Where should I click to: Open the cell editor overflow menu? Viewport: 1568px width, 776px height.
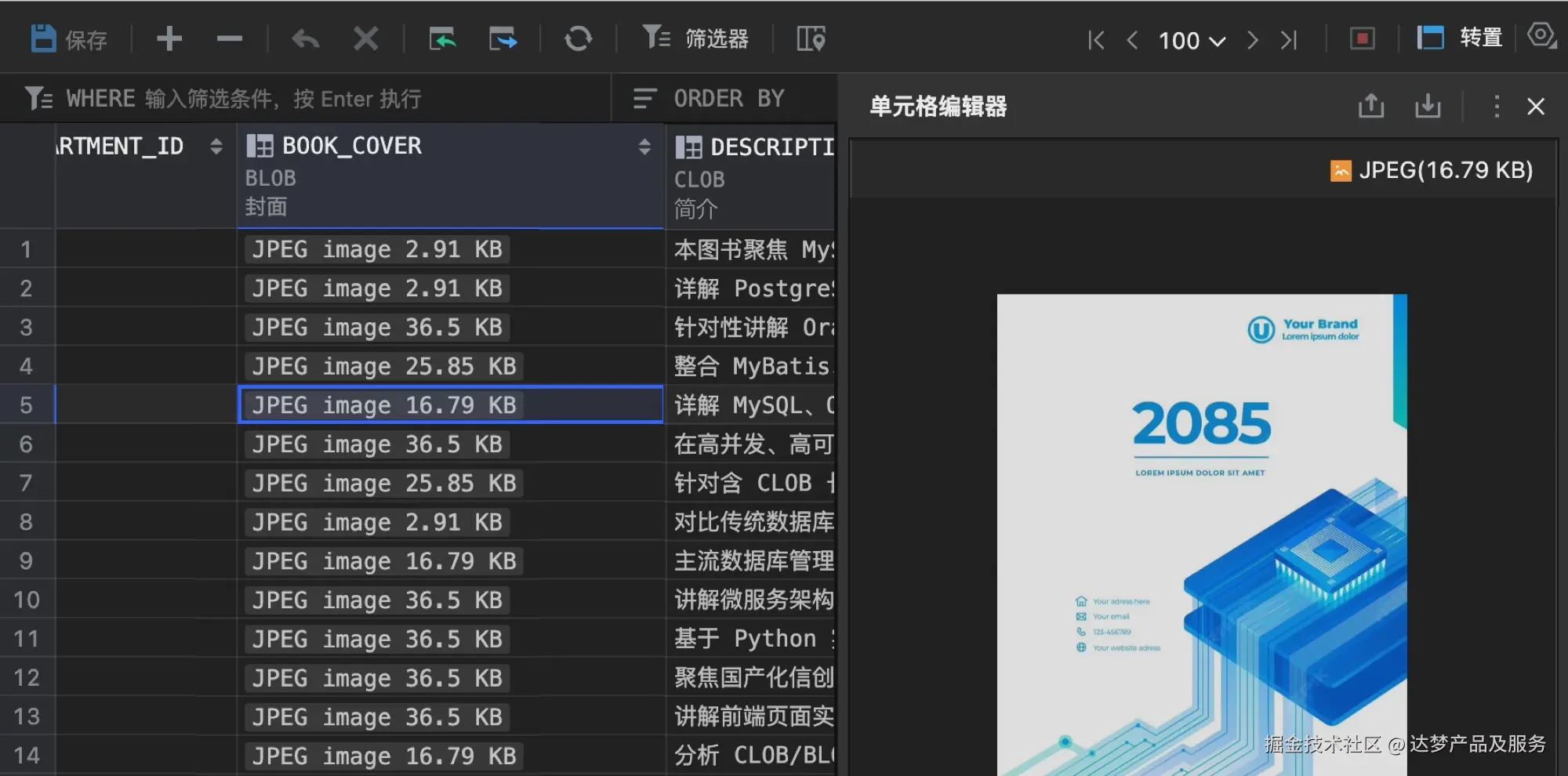tap(1496, 106)
